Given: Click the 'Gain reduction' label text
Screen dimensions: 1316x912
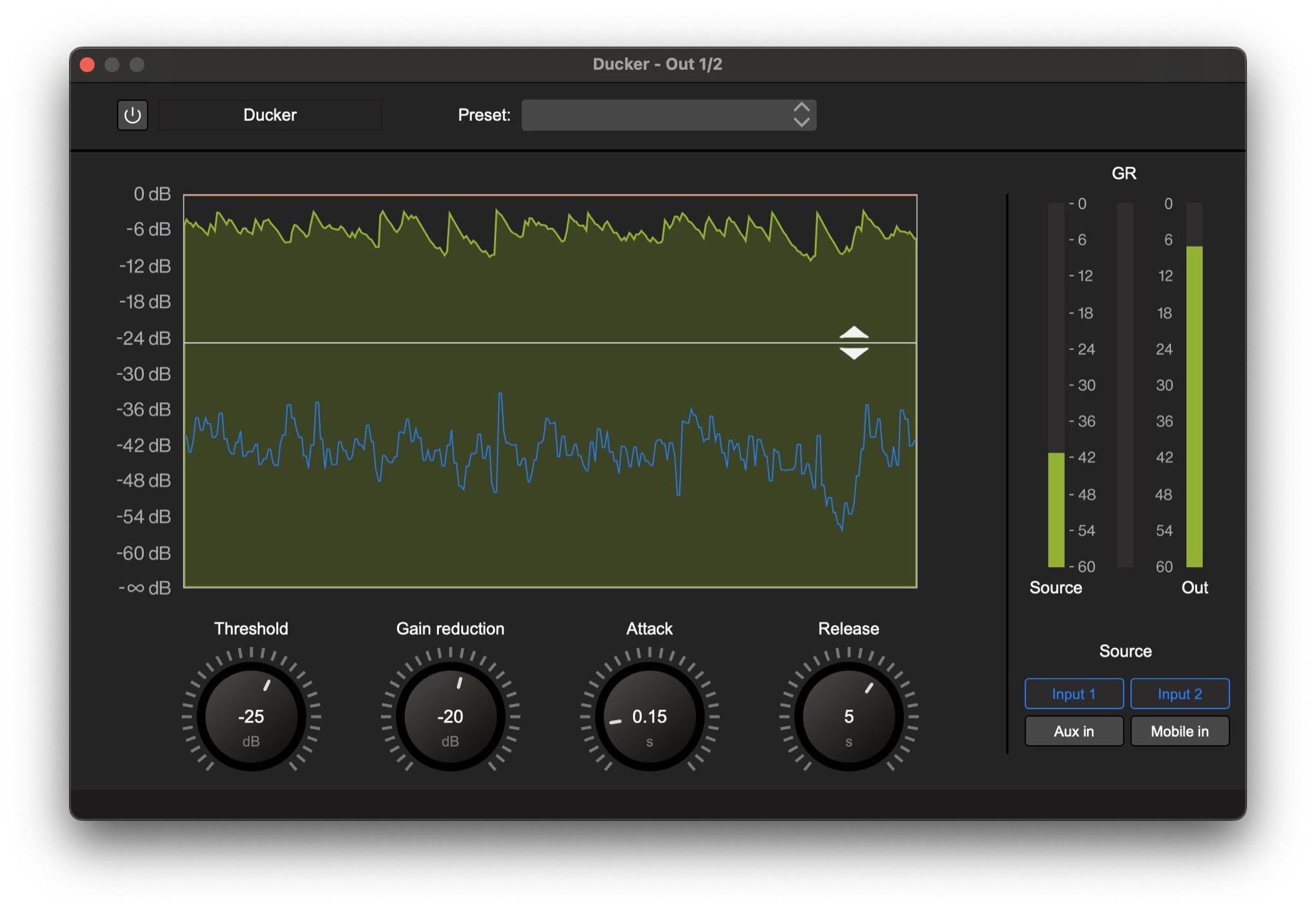Looking at the screenshot, I should [450, 629].
